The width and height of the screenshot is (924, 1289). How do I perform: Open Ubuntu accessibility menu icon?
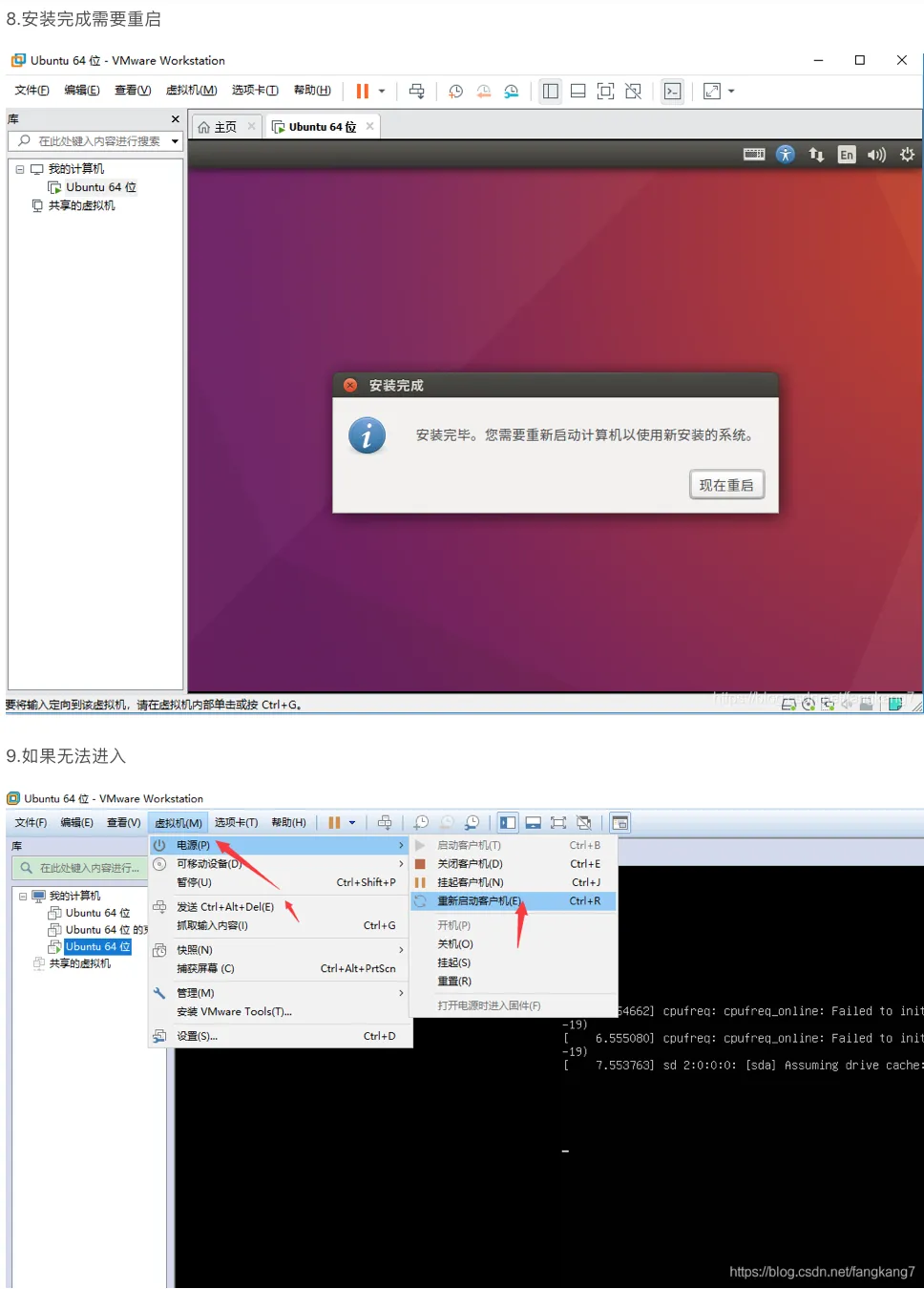(x=785, y=154)
